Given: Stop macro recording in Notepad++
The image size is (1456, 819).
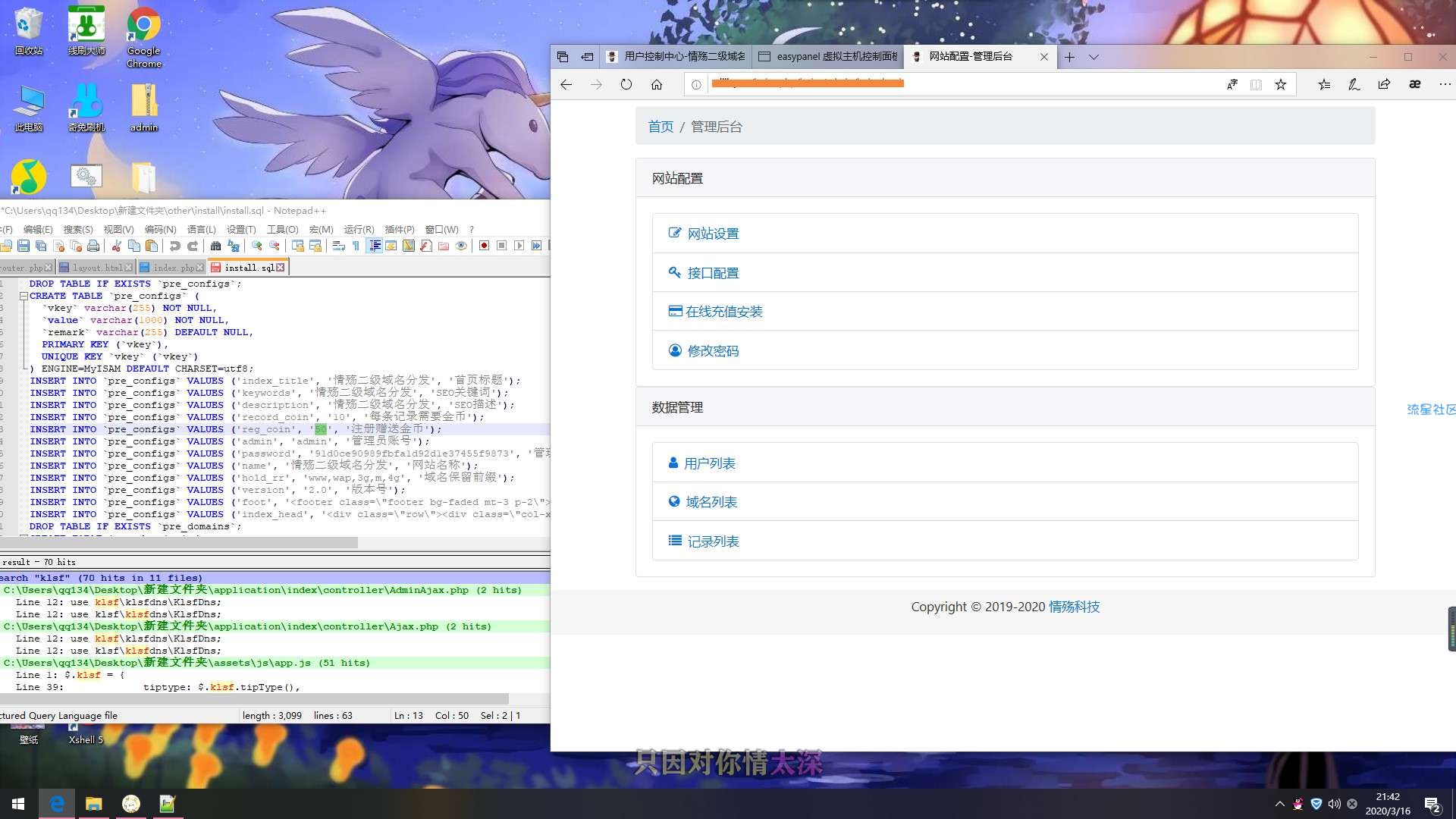Looking at the screenshot, I should (x=501, y=246).
